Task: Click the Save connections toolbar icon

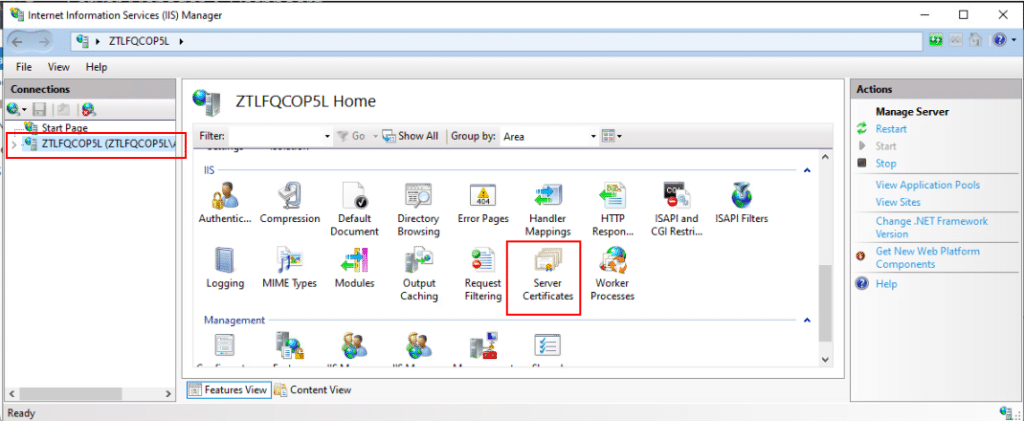Action: [39, 109]
